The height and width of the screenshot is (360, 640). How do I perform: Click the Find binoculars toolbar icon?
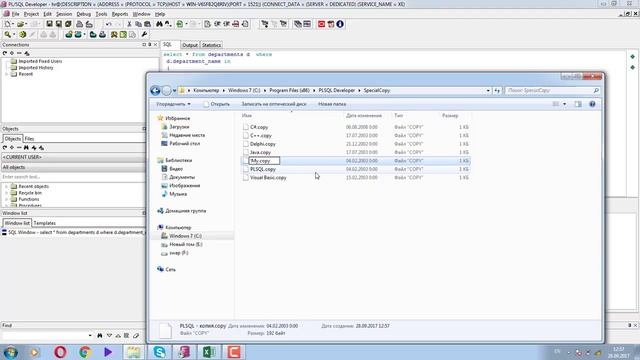point(159,24)
